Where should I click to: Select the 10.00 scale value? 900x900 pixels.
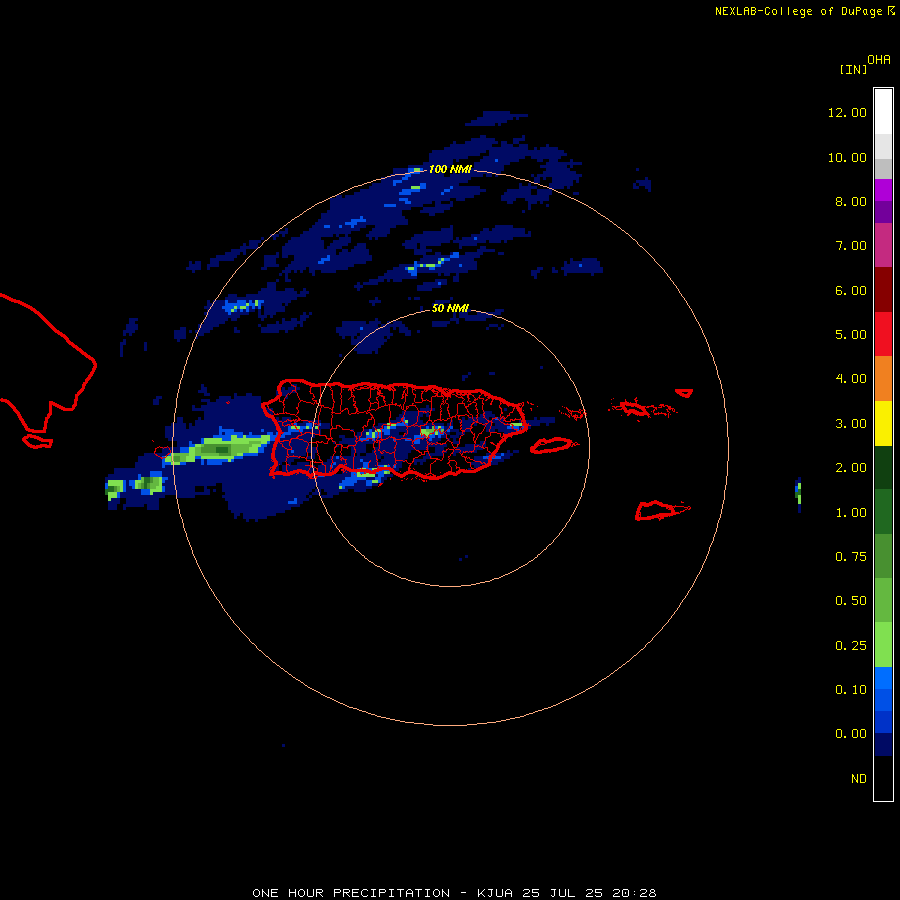pos(847,157)
